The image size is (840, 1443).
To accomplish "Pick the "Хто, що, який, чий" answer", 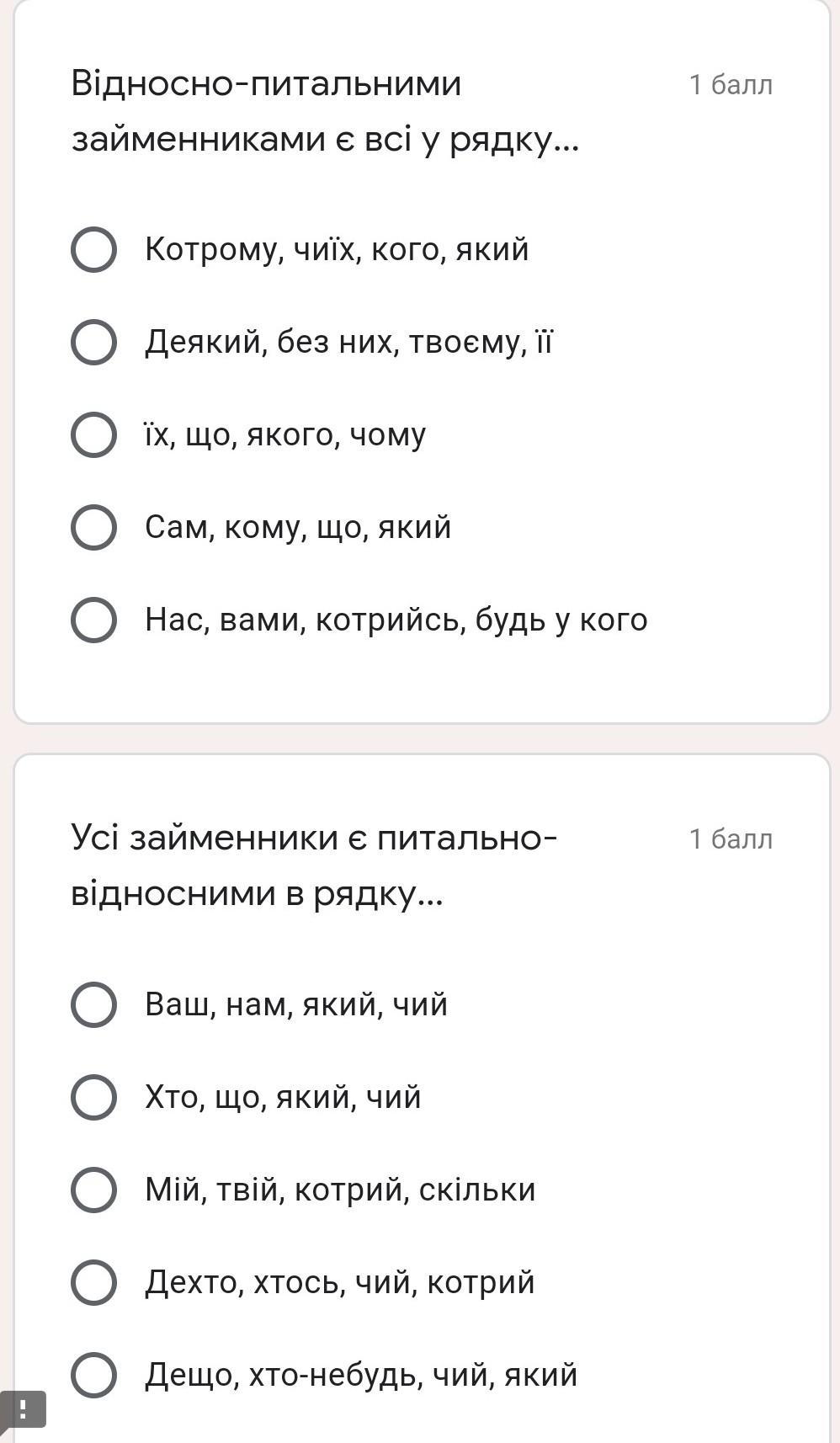I will tap(93, 1097).
